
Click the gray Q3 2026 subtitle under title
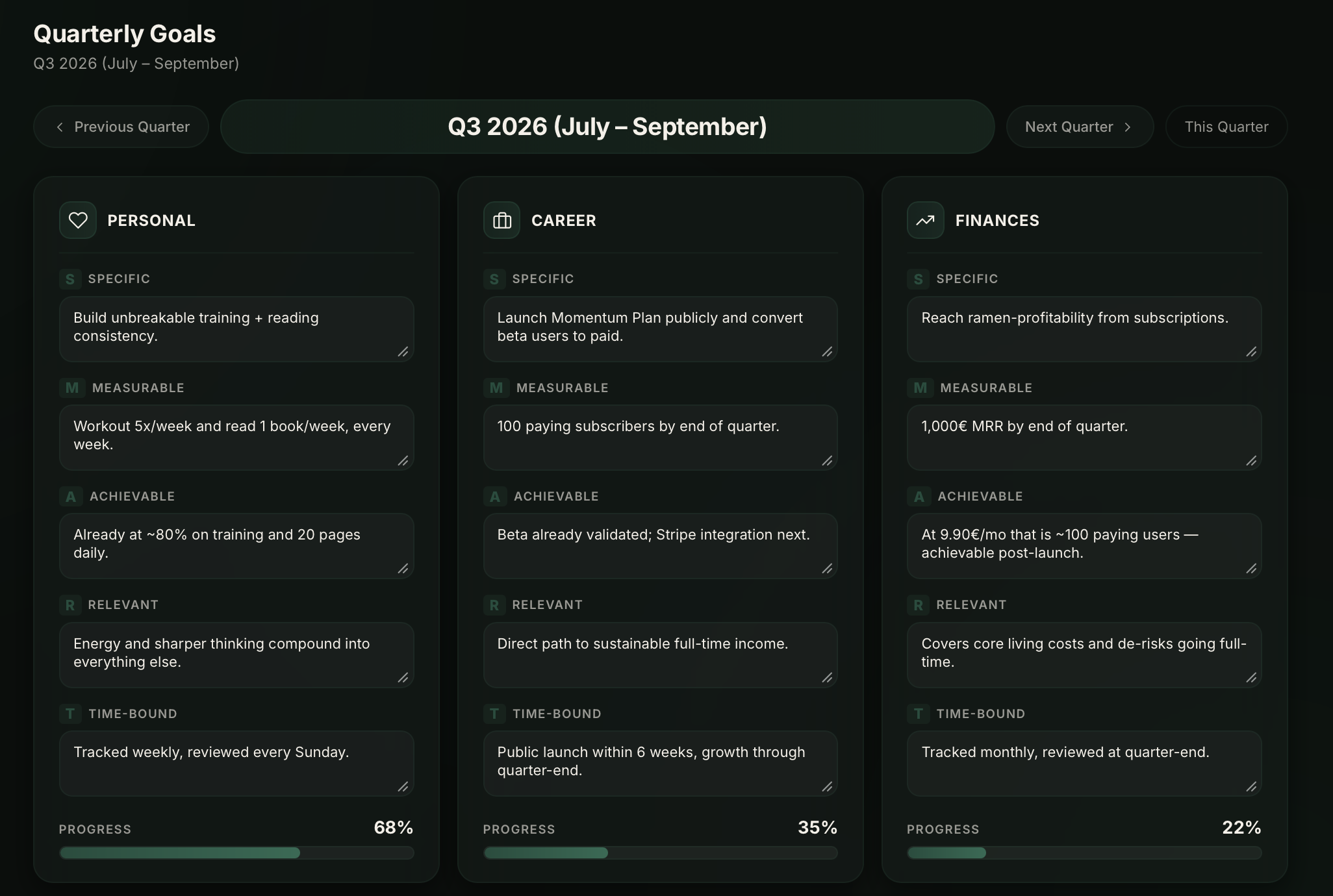pyautogui.click(x=136, y=64)
